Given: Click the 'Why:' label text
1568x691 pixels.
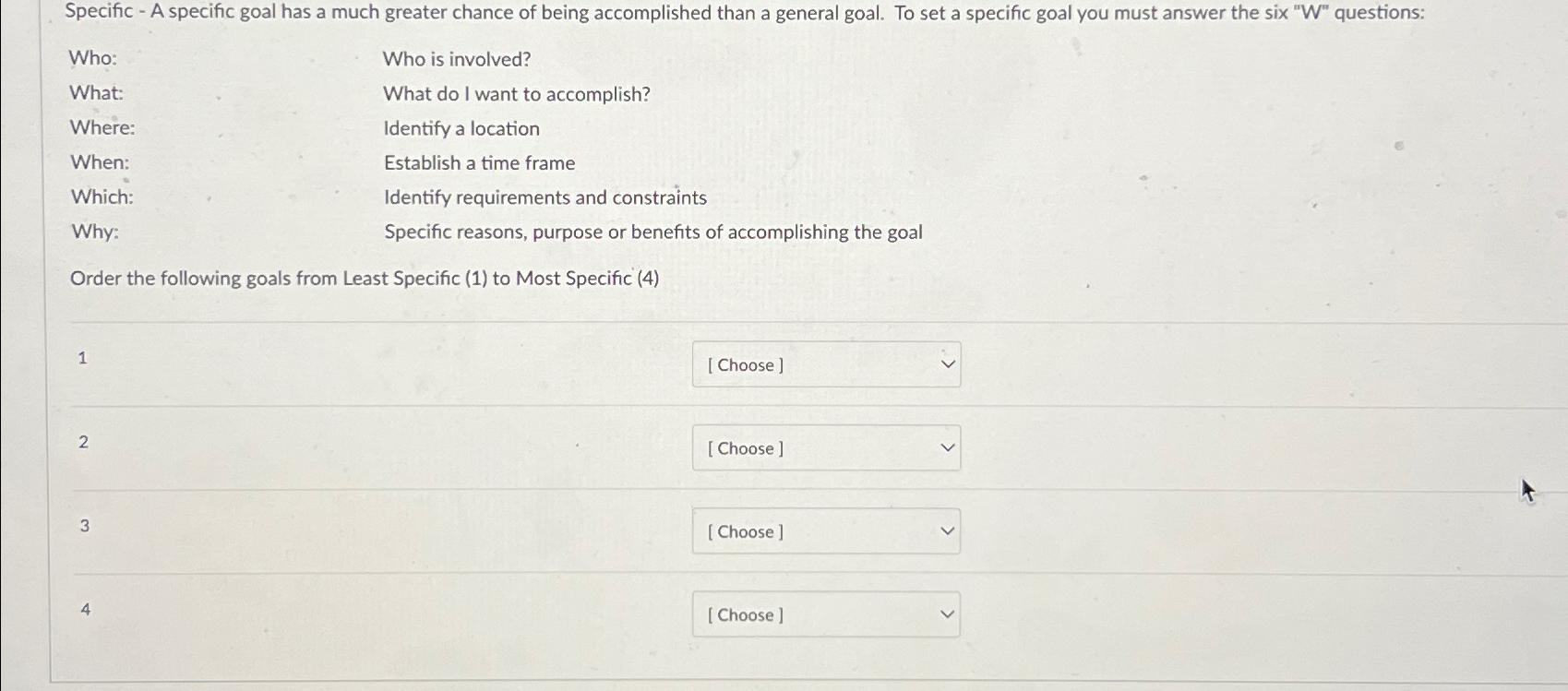Looking at the screenshot, I should pos(94,232).
